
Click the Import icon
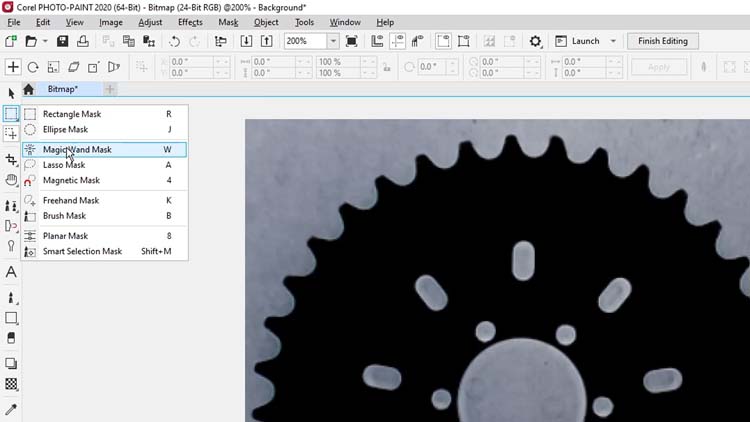tap(246, 41)
